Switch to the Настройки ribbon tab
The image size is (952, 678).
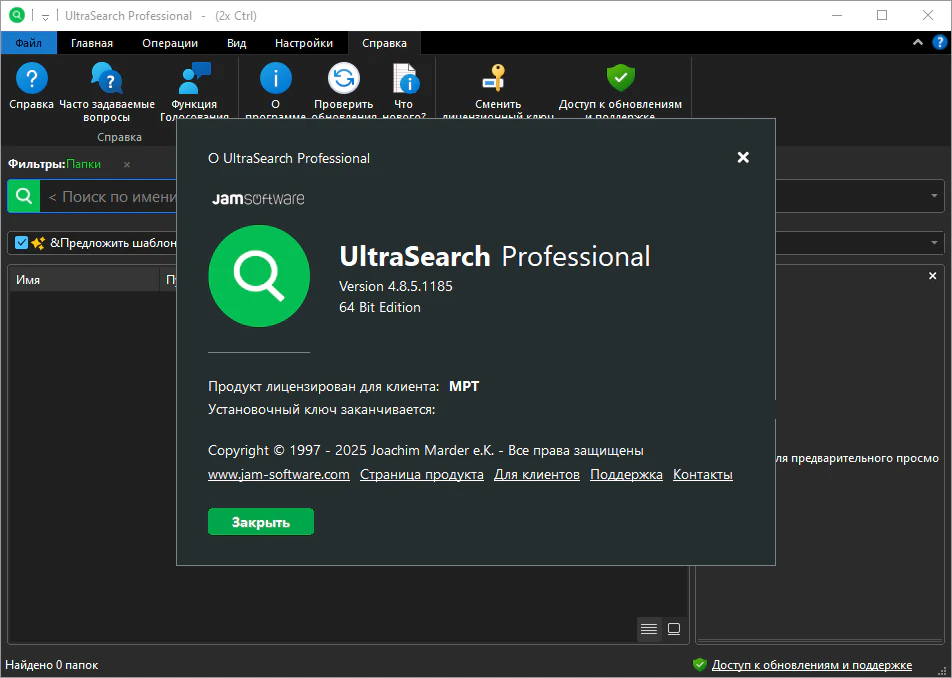[x=304, y=43]
